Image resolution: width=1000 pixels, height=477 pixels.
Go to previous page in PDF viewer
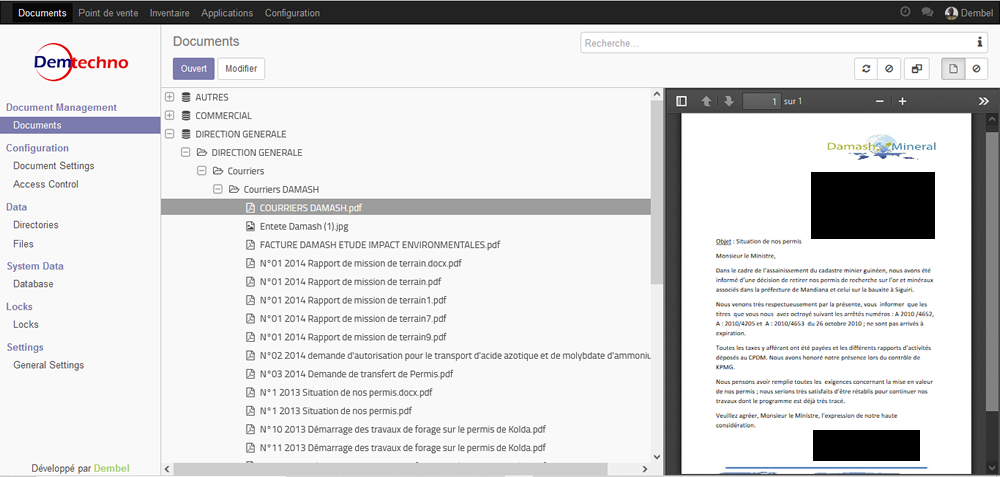(x=707, y=101)
